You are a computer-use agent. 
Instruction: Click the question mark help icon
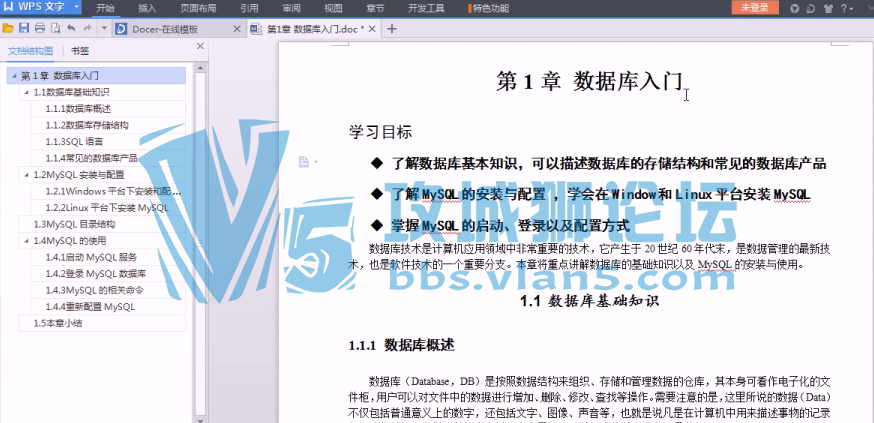click(x=844, y=8)
